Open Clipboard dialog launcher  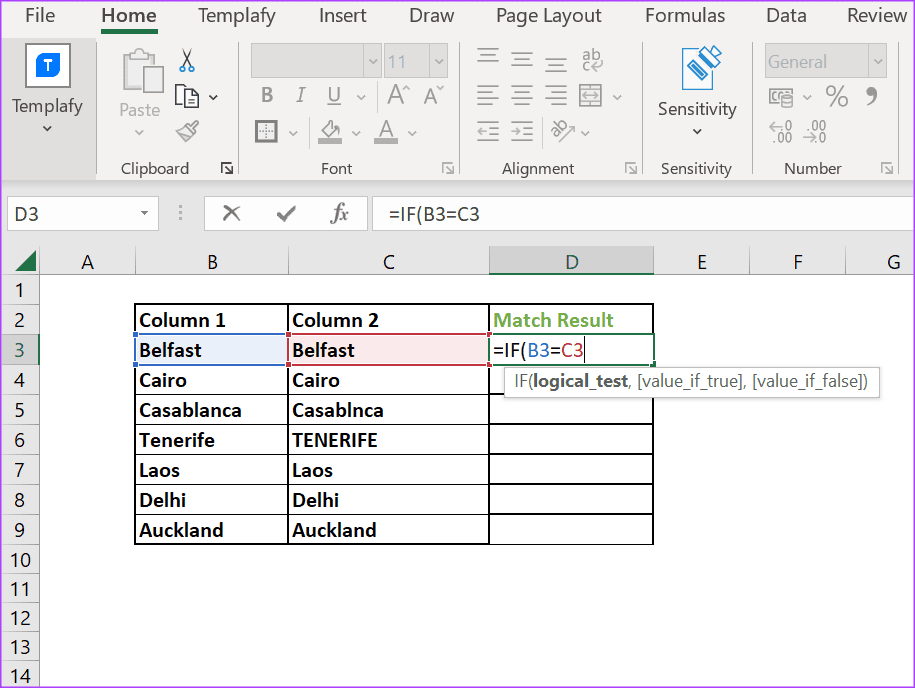(x=226, y=169)
